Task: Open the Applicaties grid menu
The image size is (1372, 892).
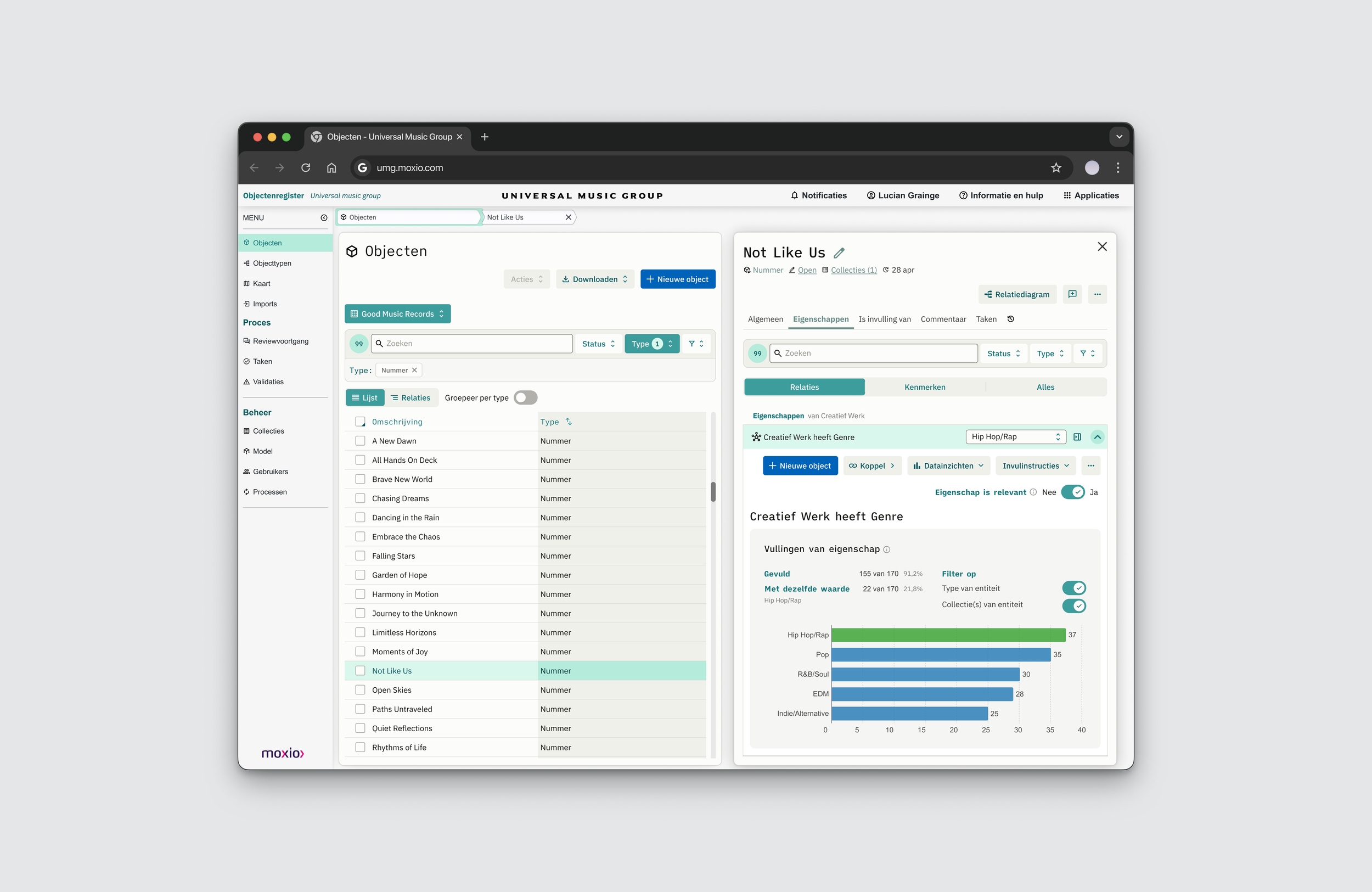Action: point(1090,195)
